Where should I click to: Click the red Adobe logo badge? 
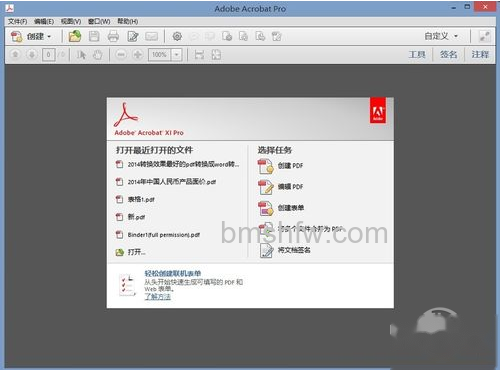pyautogui.click(x=378, y=110)
